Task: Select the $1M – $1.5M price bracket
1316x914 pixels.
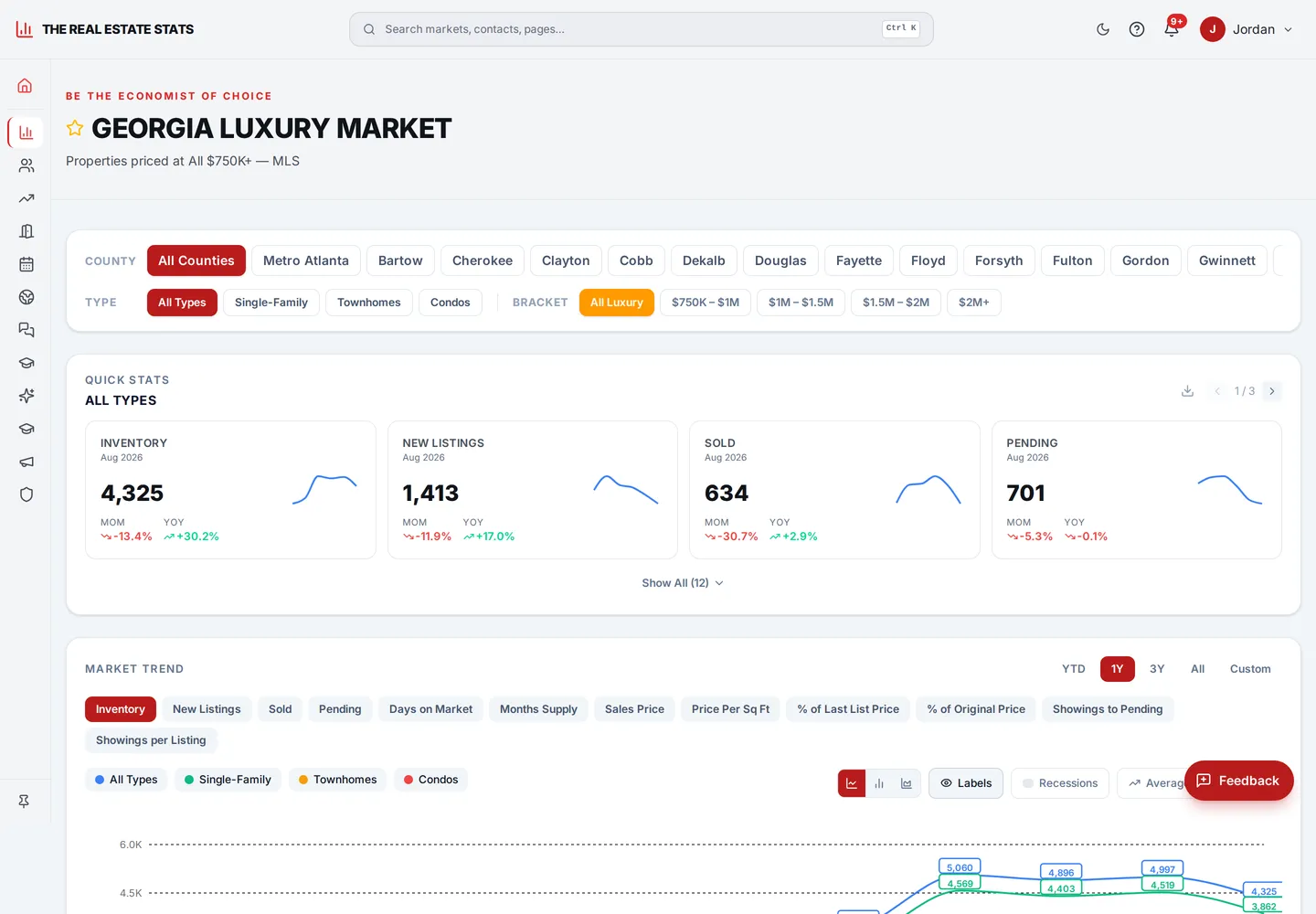Action: pos(801,303)
